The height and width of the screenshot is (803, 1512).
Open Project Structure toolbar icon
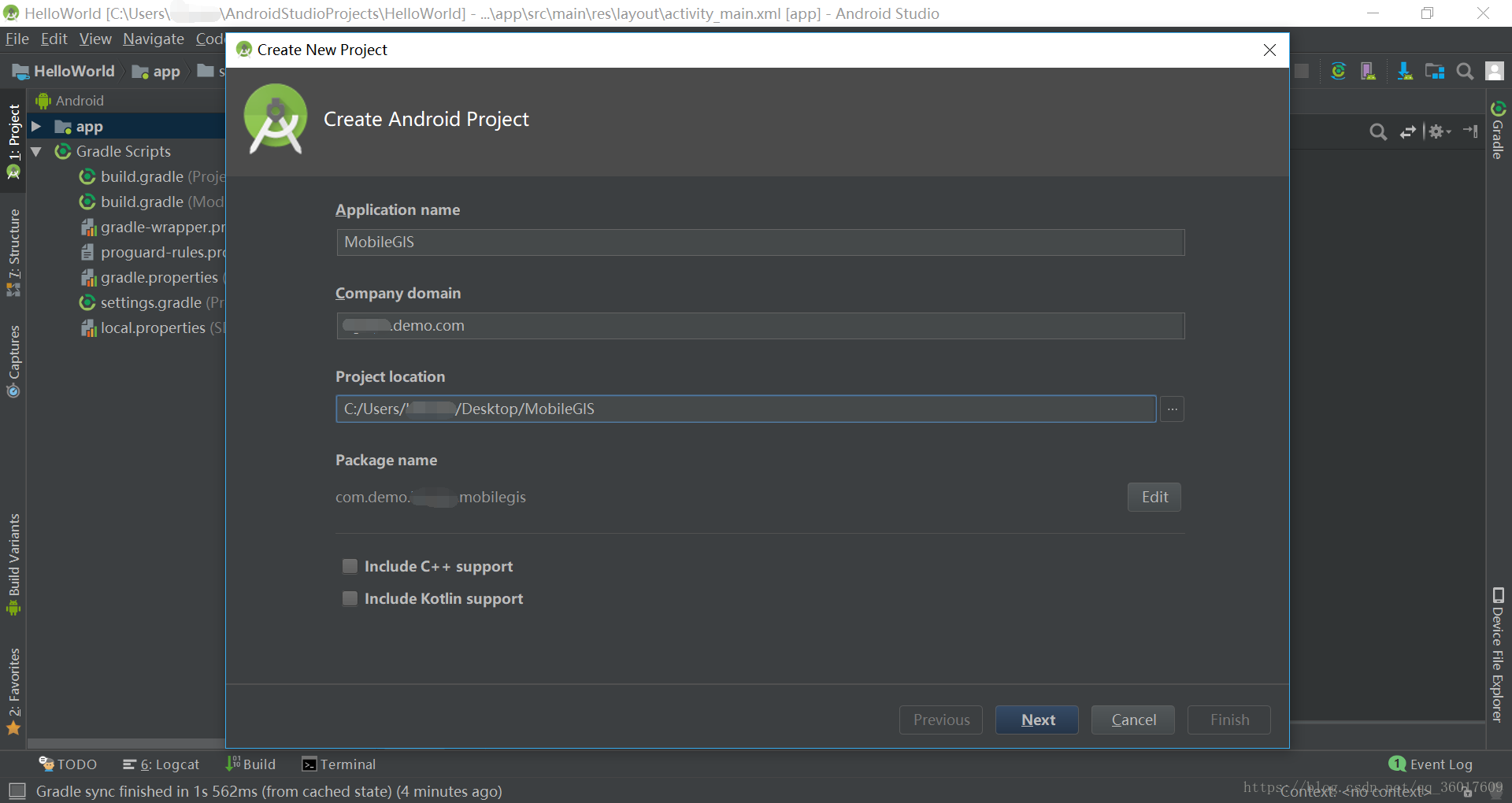click(x=1434, y=72)
